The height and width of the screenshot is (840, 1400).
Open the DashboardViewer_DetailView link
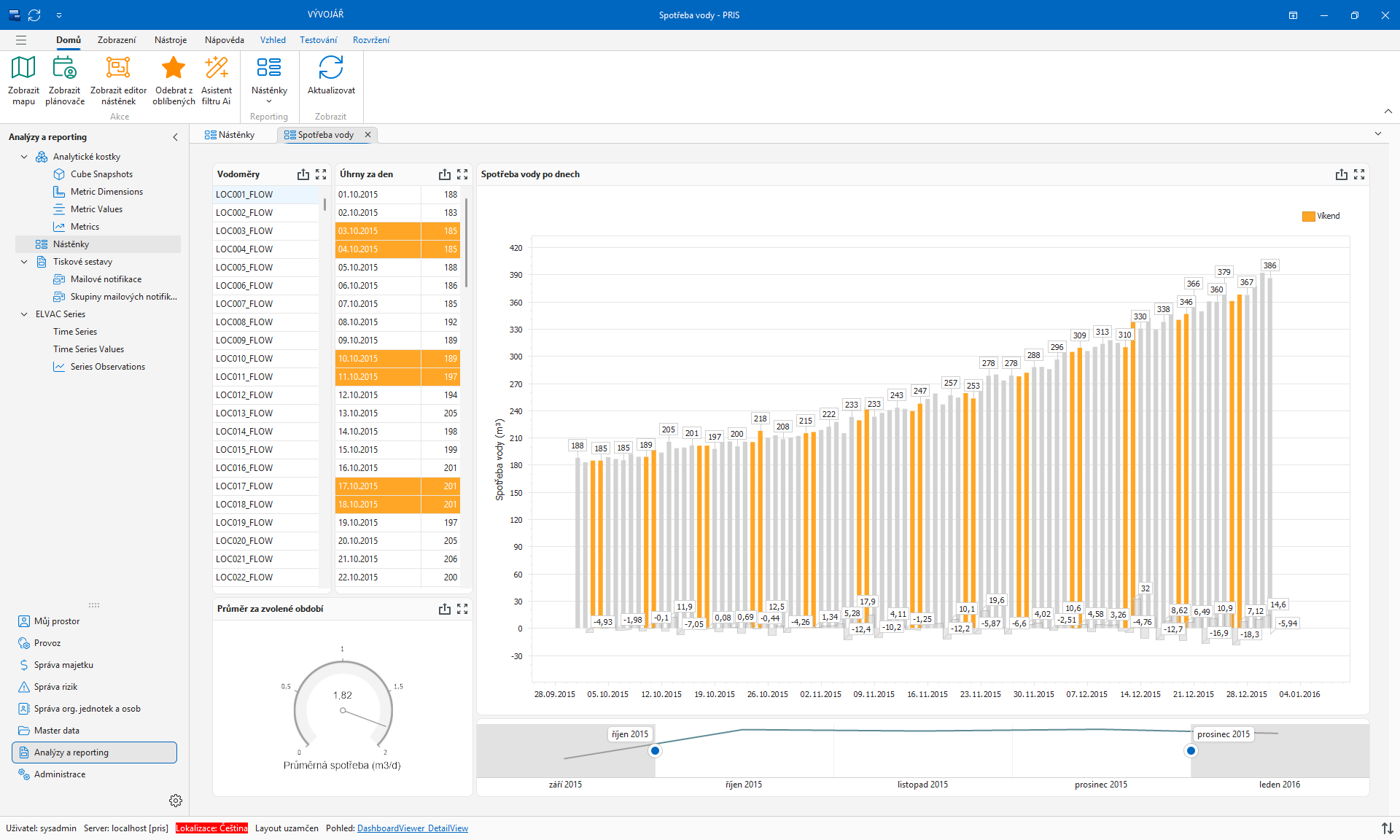coord(413,828)
